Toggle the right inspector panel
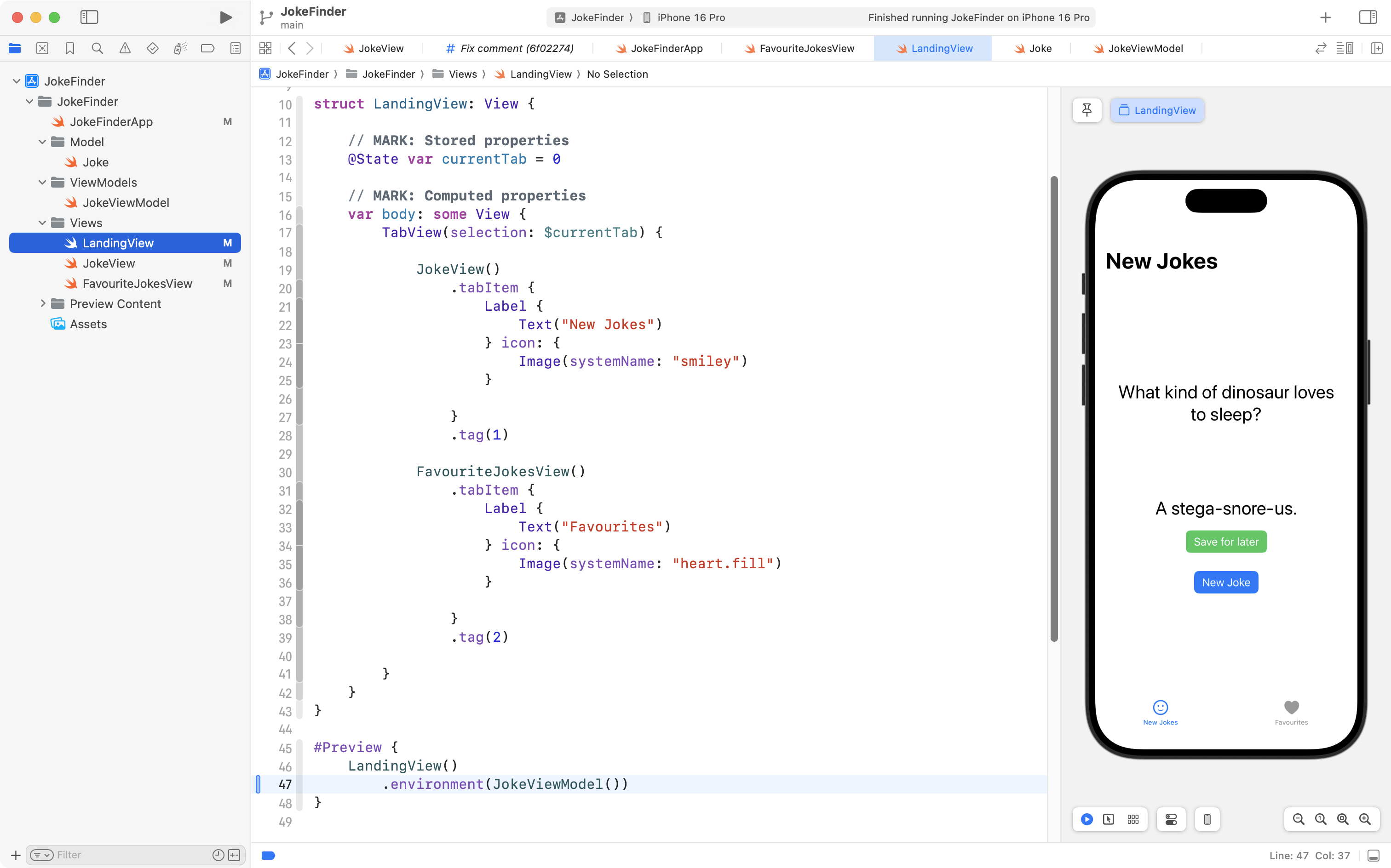 [1368, 17]
